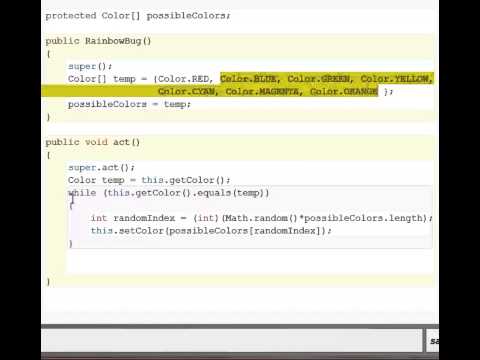Click the 'public void act()' method header

pyautogui.click(x=93, y=142)
